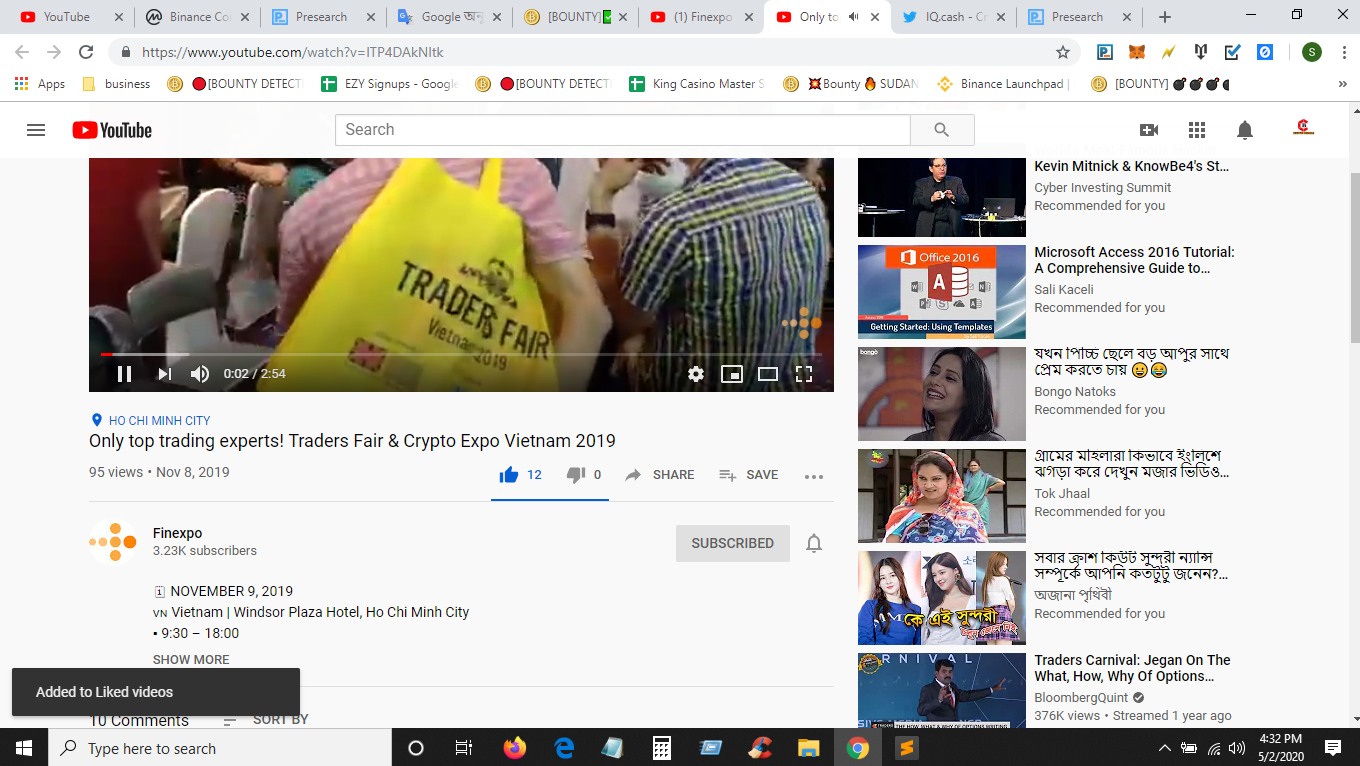Click the SUBSCRIBED button
Image resolution: width=1360 pixels, height=766 pixels.
[x=733, y=543]
